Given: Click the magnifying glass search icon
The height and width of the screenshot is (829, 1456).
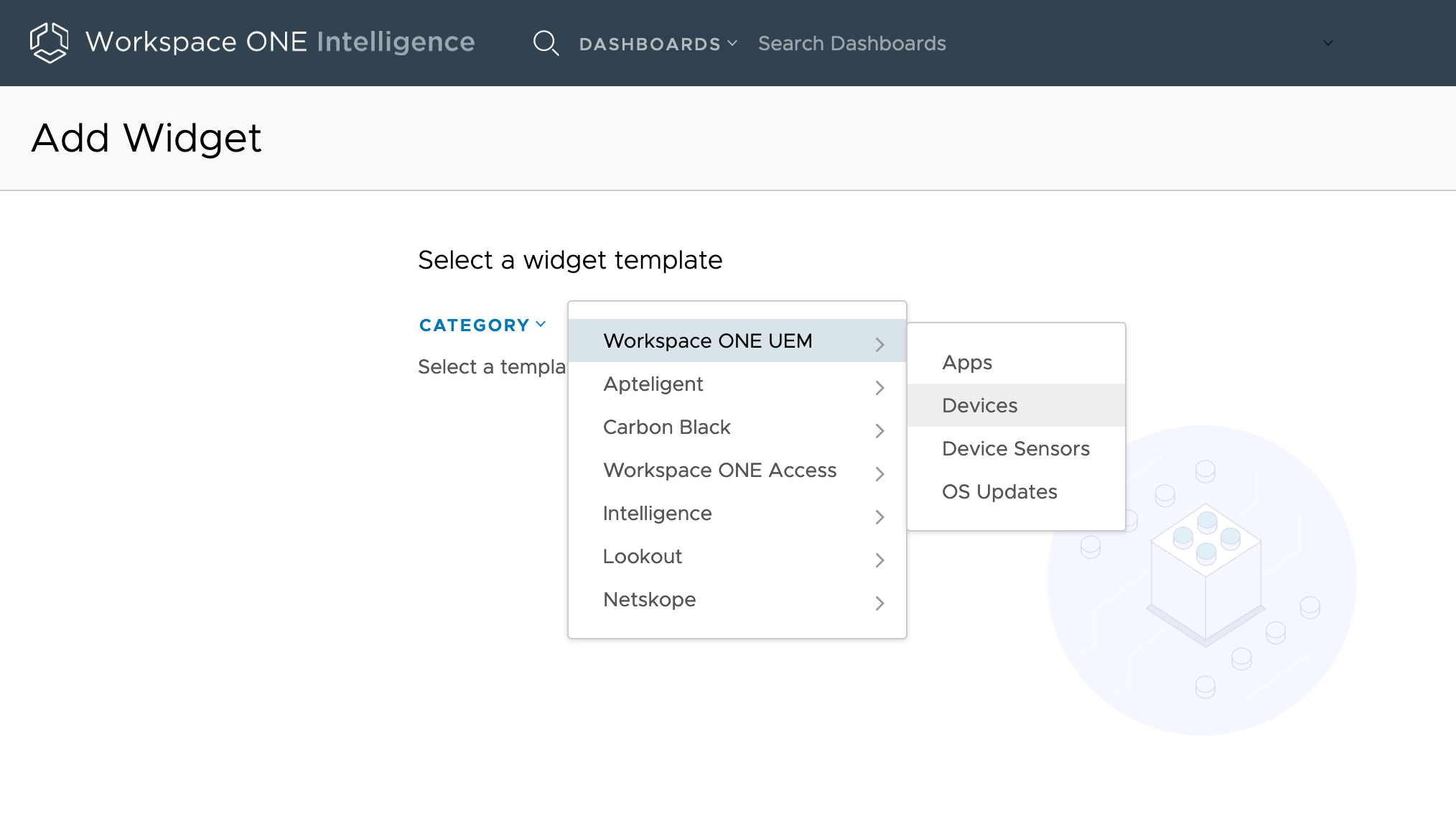Looking at the screenshot, I should 546,43.
